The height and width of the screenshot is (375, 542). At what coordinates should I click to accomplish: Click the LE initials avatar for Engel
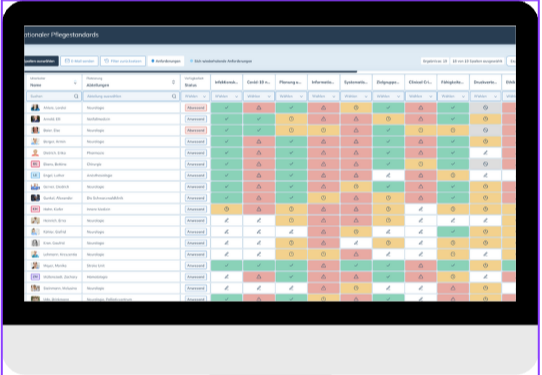tap(35, 175)
